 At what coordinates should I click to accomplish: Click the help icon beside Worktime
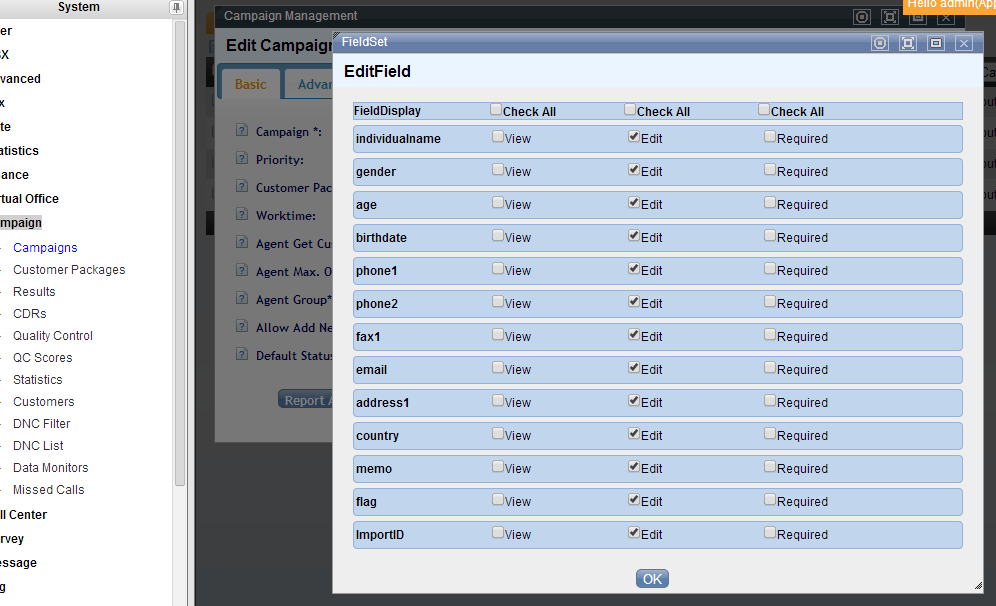[241, 215]
